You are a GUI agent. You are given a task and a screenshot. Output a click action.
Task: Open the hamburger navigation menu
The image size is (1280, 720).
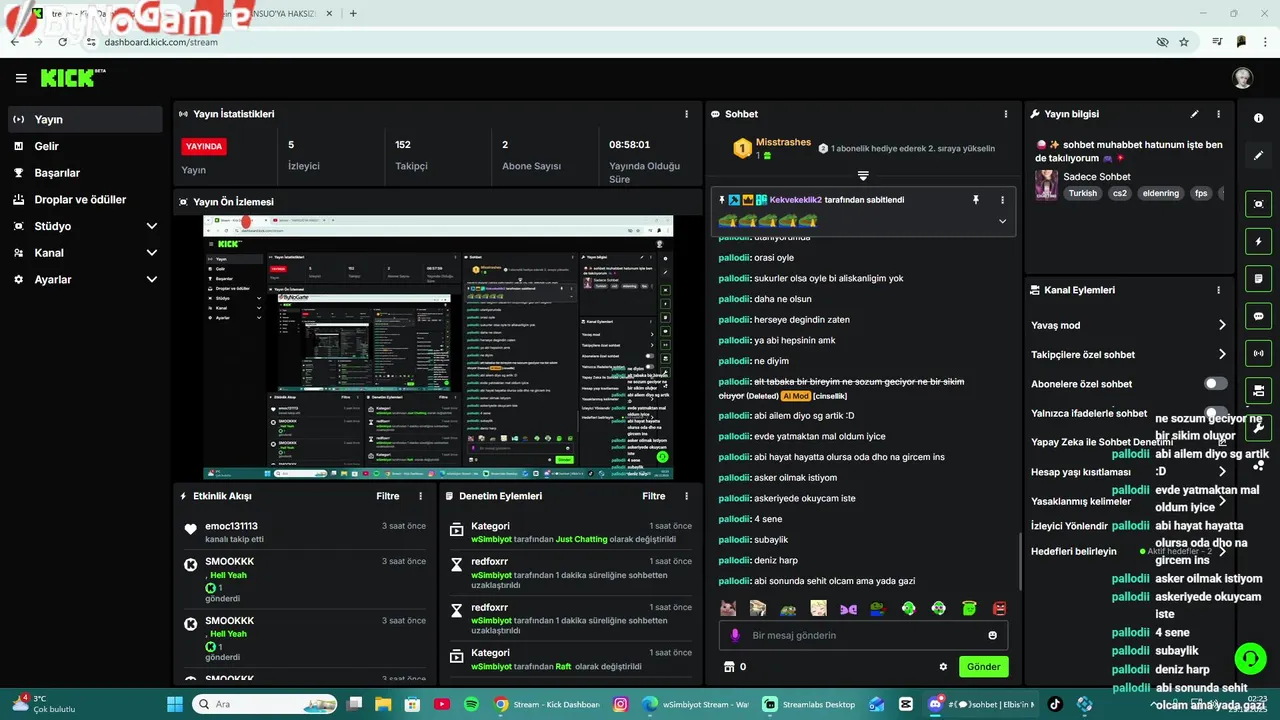(x=21, y=78)
